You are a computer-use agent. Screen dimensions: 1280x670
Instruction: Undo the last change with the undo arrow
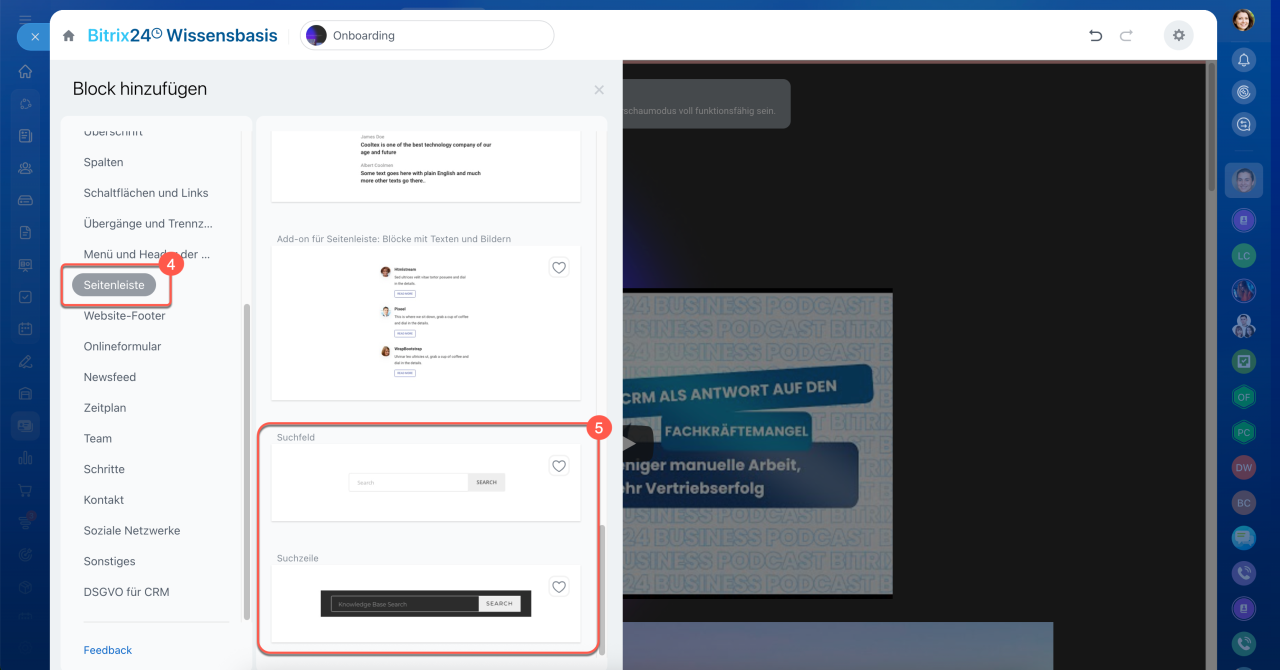(x=1095, y=36)
